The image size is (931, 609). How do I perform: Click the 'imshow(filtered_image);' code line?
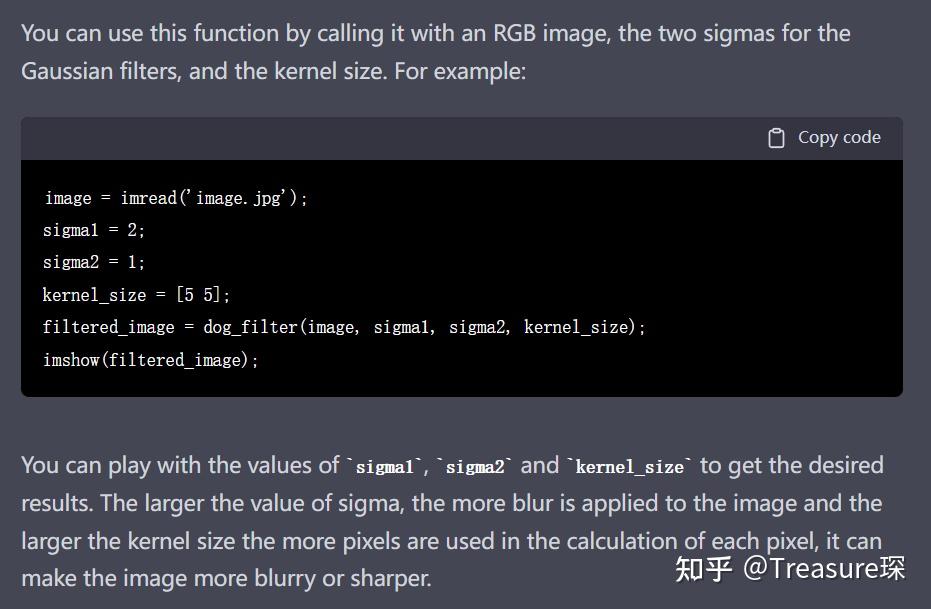tap(151, 360)
